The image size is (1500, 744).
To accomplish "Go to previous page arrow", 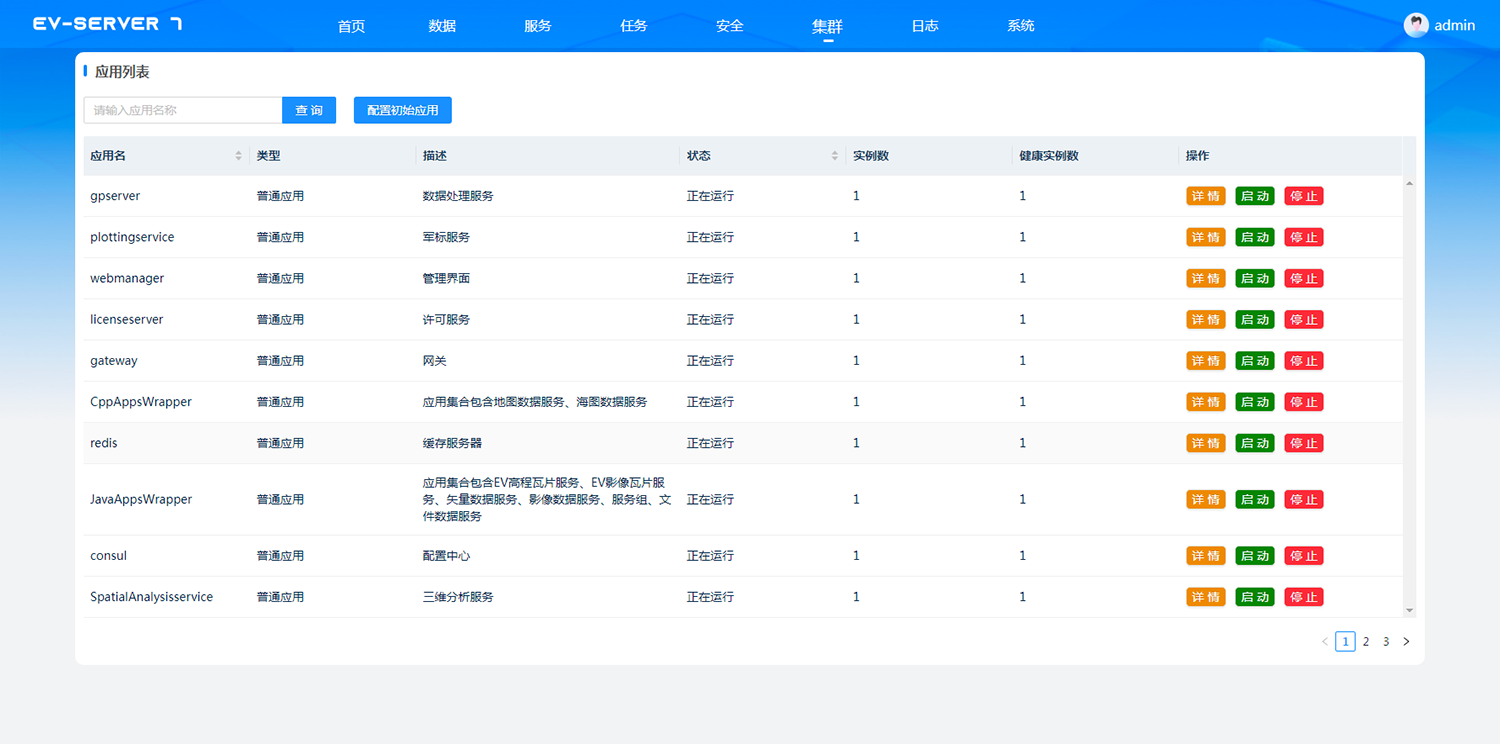I will pos(1325,642).
